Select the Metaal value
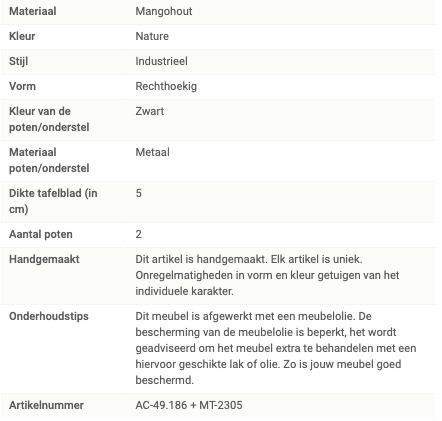Screen dimensions: 442x421 tap(152, 152)
